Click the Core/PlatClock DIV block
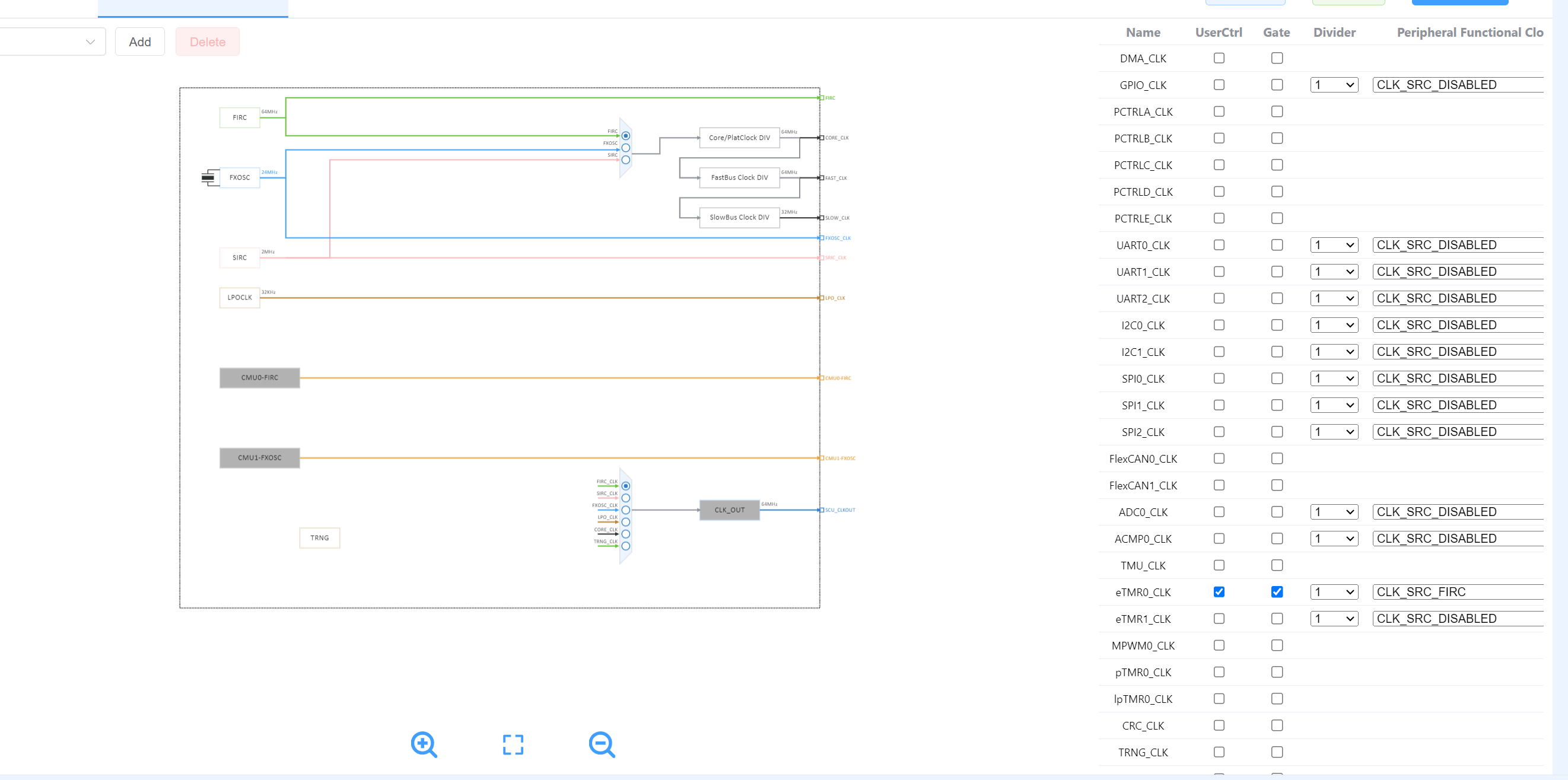The image size is (1568, 780). [x=739, y=138]
